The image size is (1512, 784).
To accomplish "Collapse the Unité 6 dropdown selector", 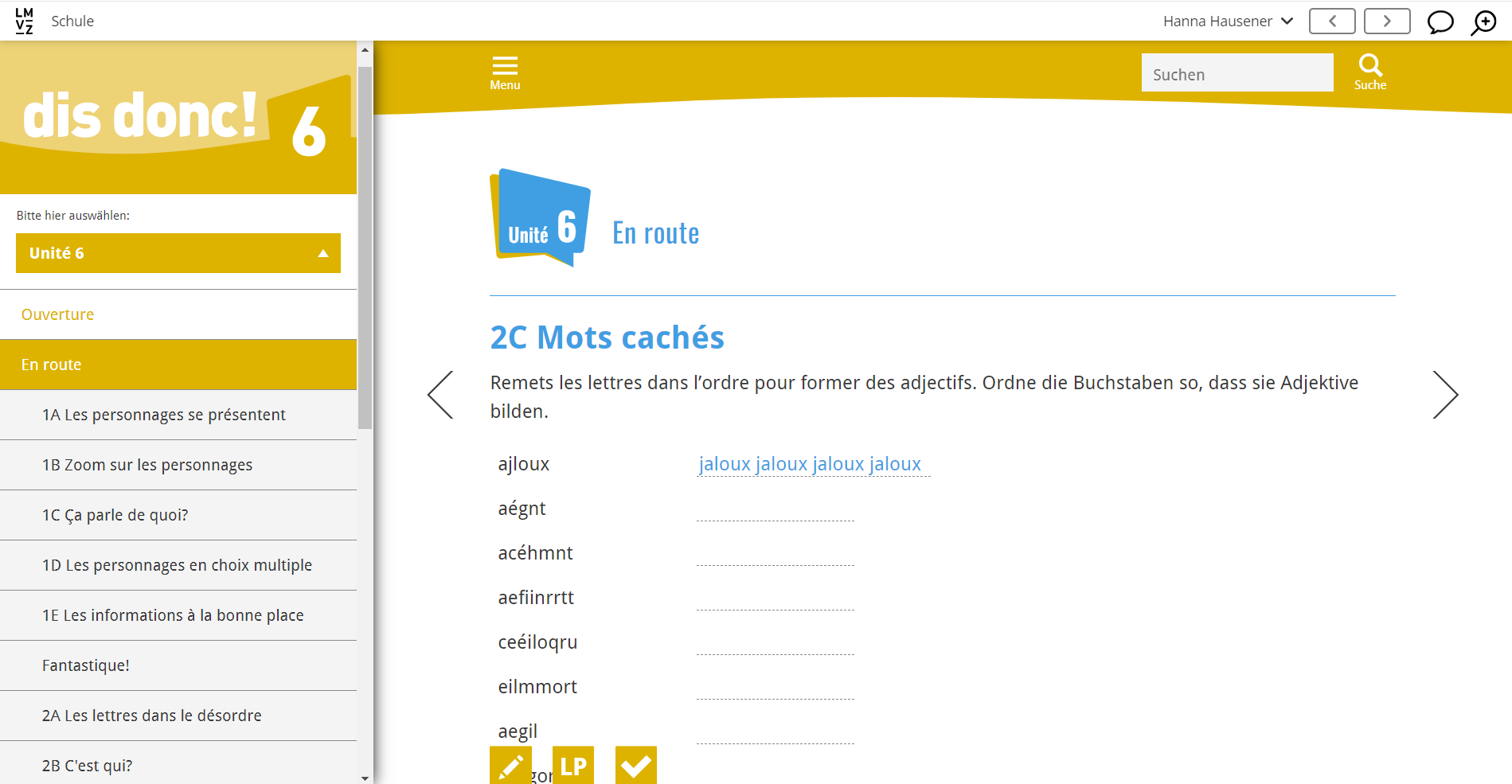I will tap(178, 253).
